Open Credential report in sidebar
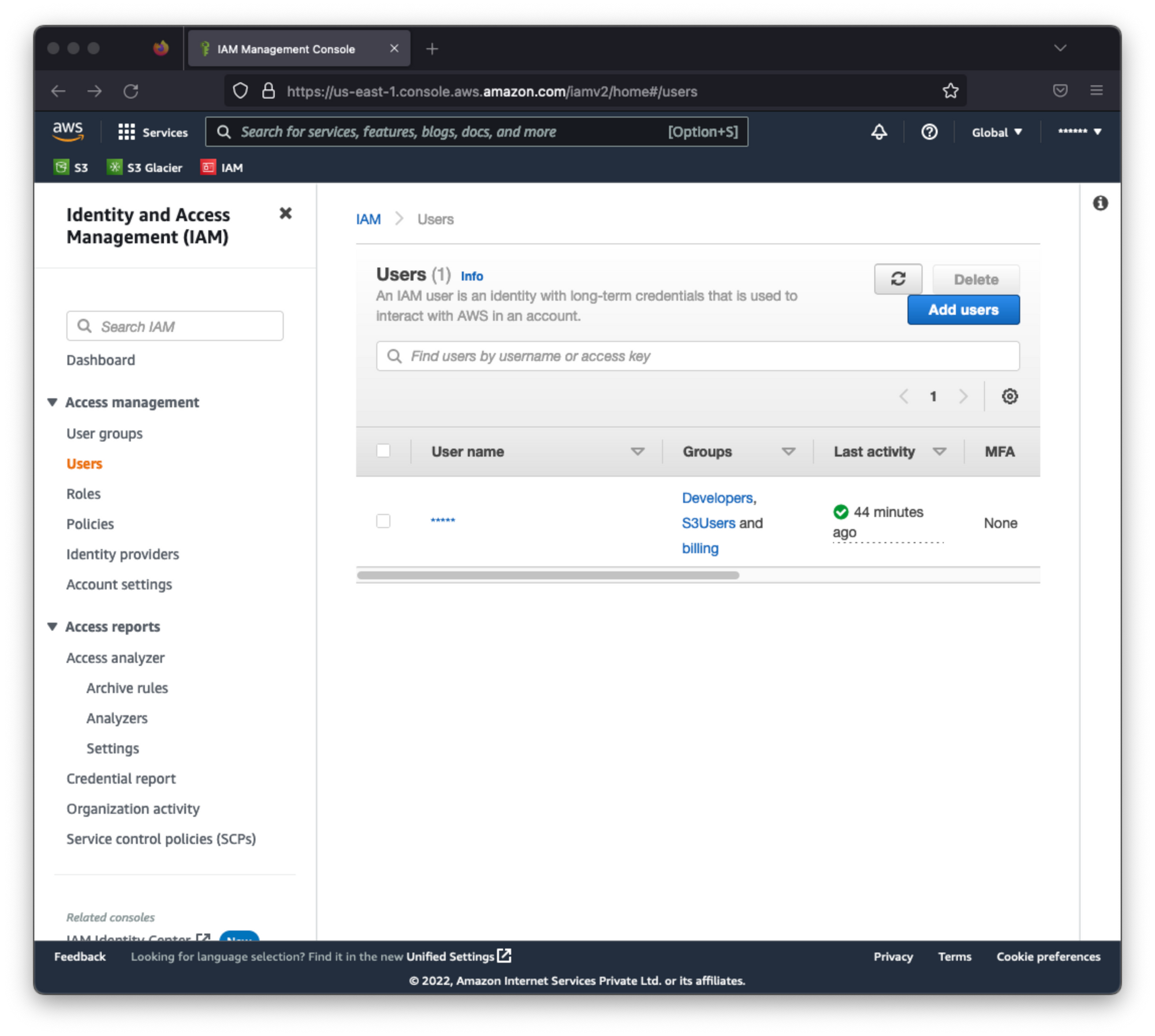The width and height of the screenshot is (1155, 1036). tap(121, 778)
